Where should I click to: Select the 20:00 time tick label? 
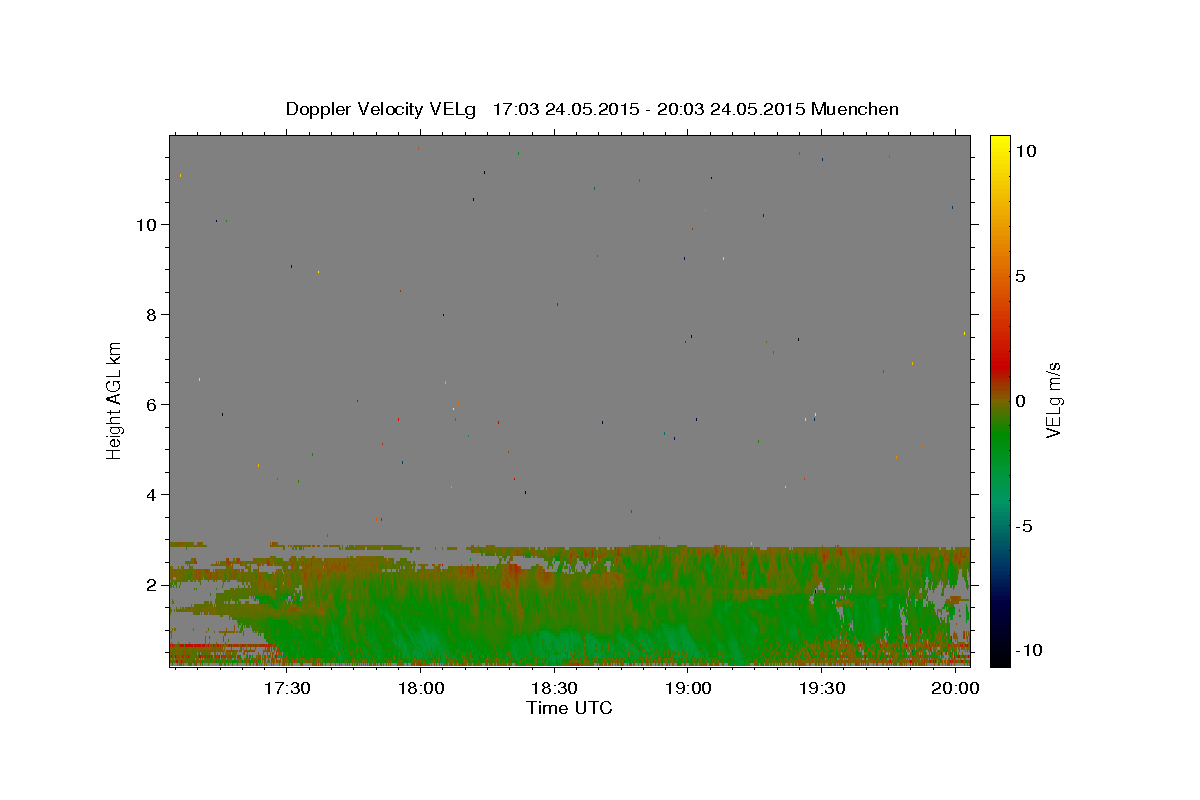click(955, 689)
